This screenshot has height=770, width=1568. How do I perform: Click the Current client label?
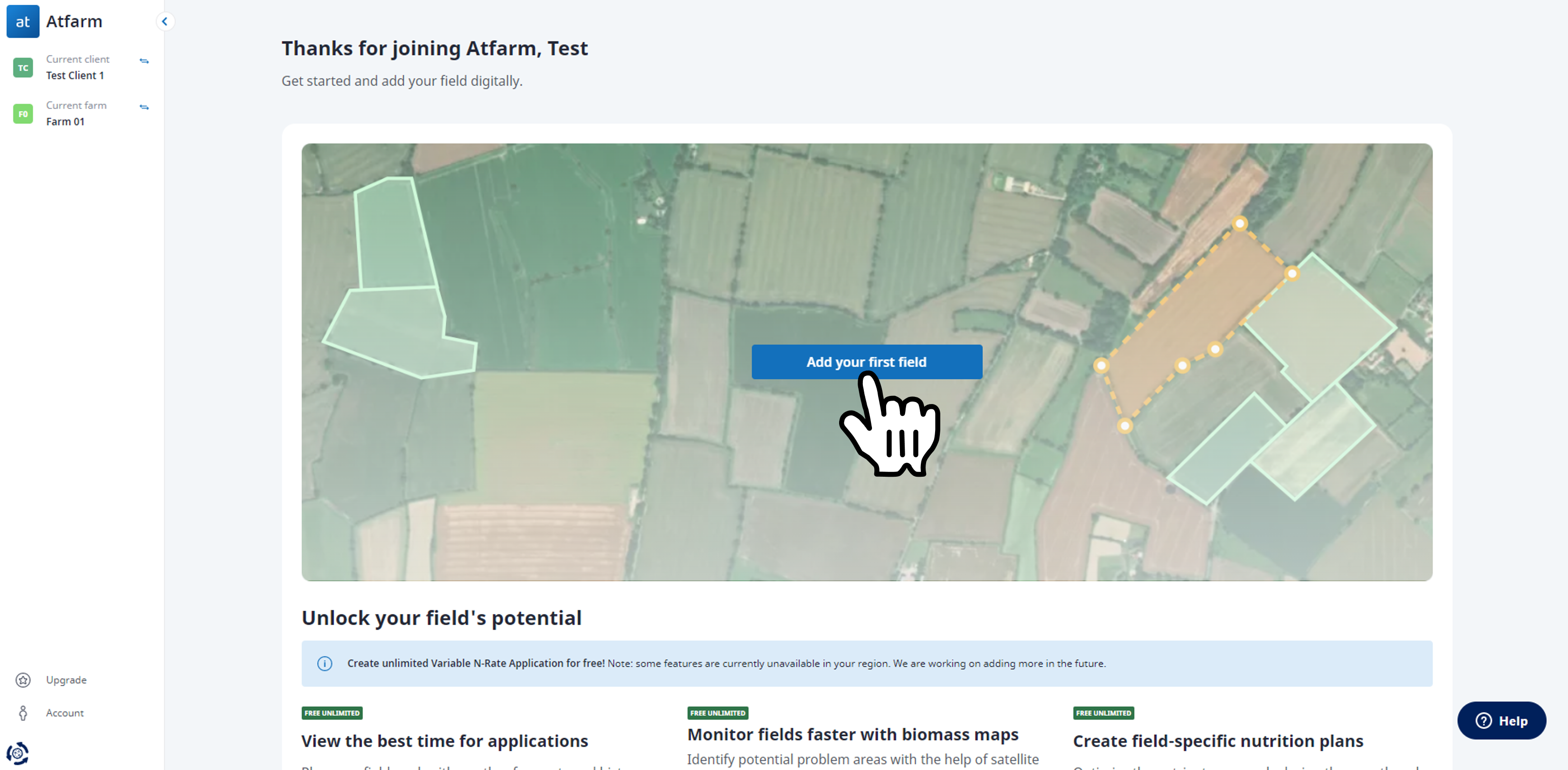(77, 59)
